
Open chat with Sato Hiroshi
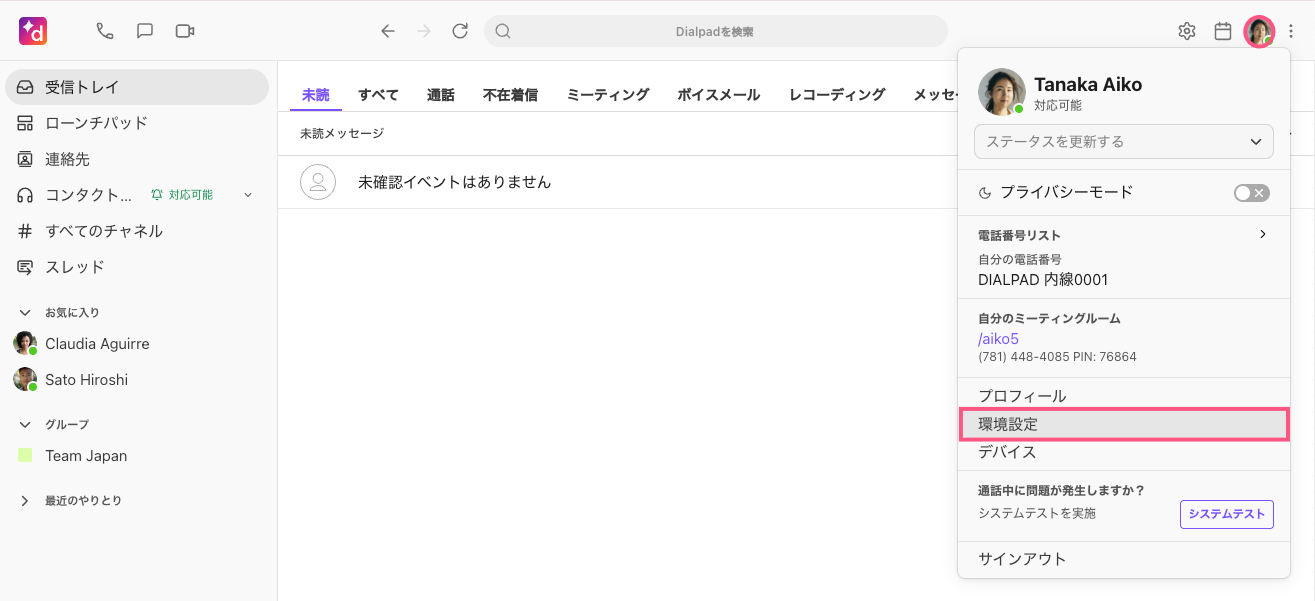click(137, 380)
